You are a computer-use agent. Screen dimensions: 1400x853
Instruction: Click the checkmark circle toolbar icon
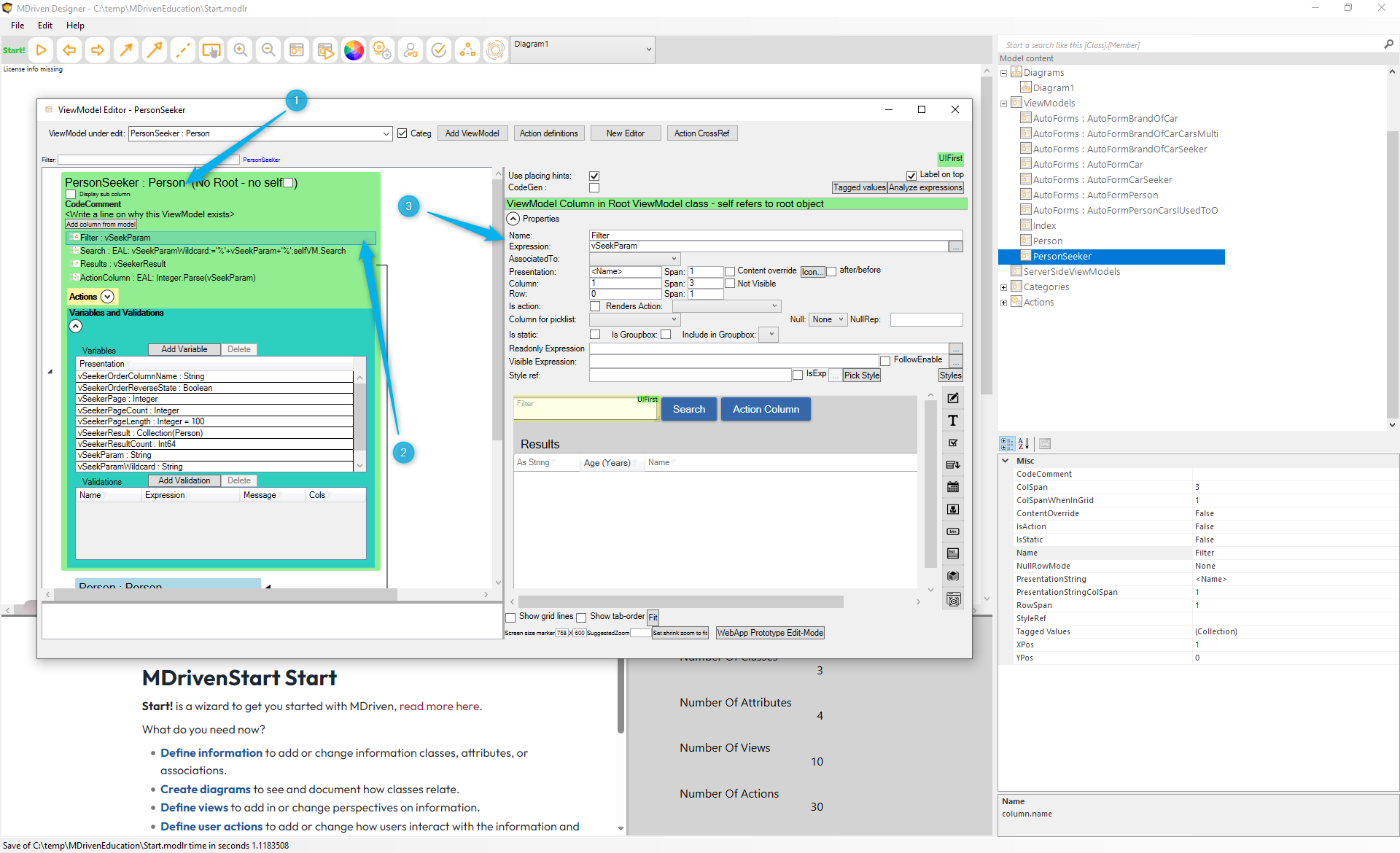pyautogui.click(x=439, y=50)
